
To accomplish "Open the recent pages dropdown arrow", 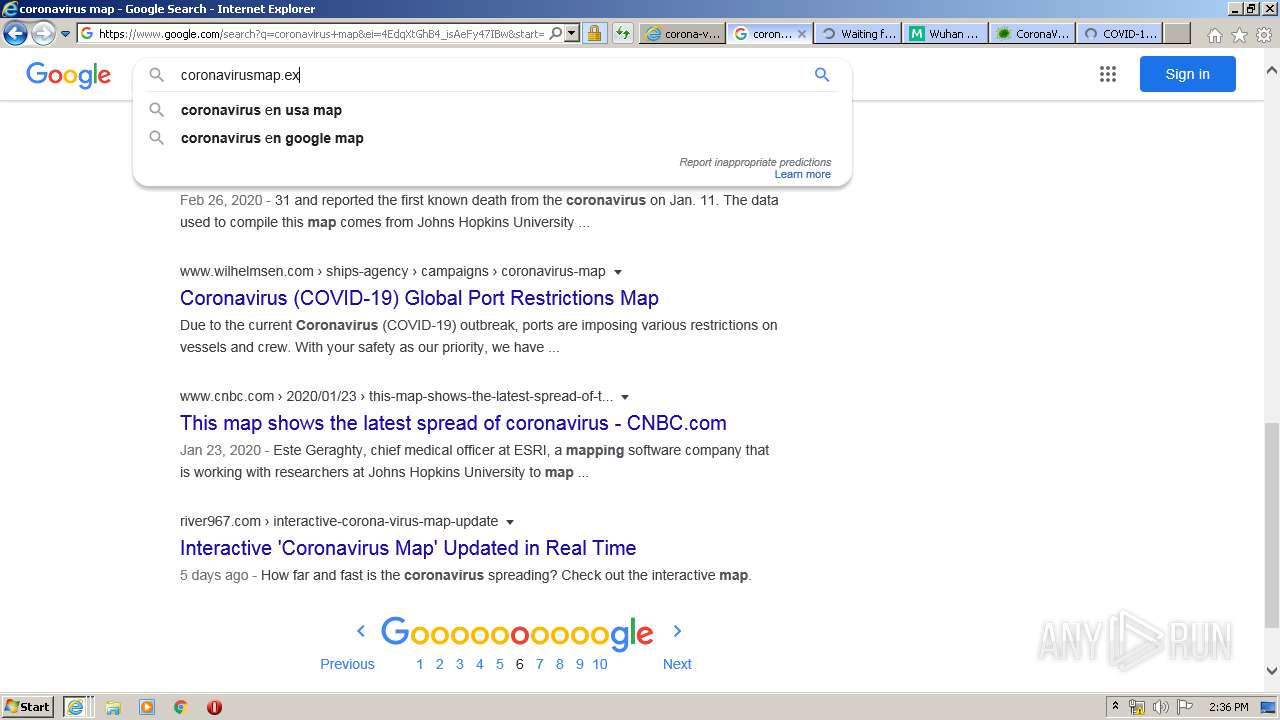I will [x=65, y=34].
